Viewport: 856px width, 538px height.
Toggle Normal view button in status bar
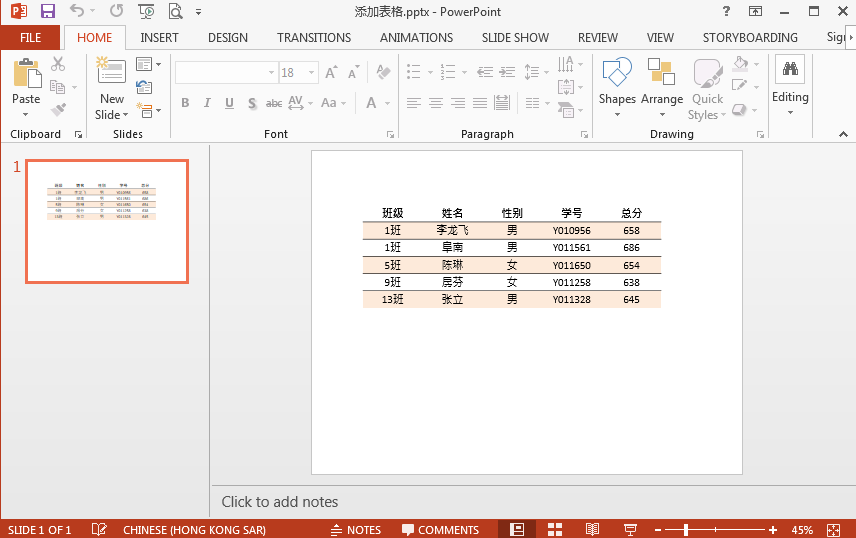[516, 529]
